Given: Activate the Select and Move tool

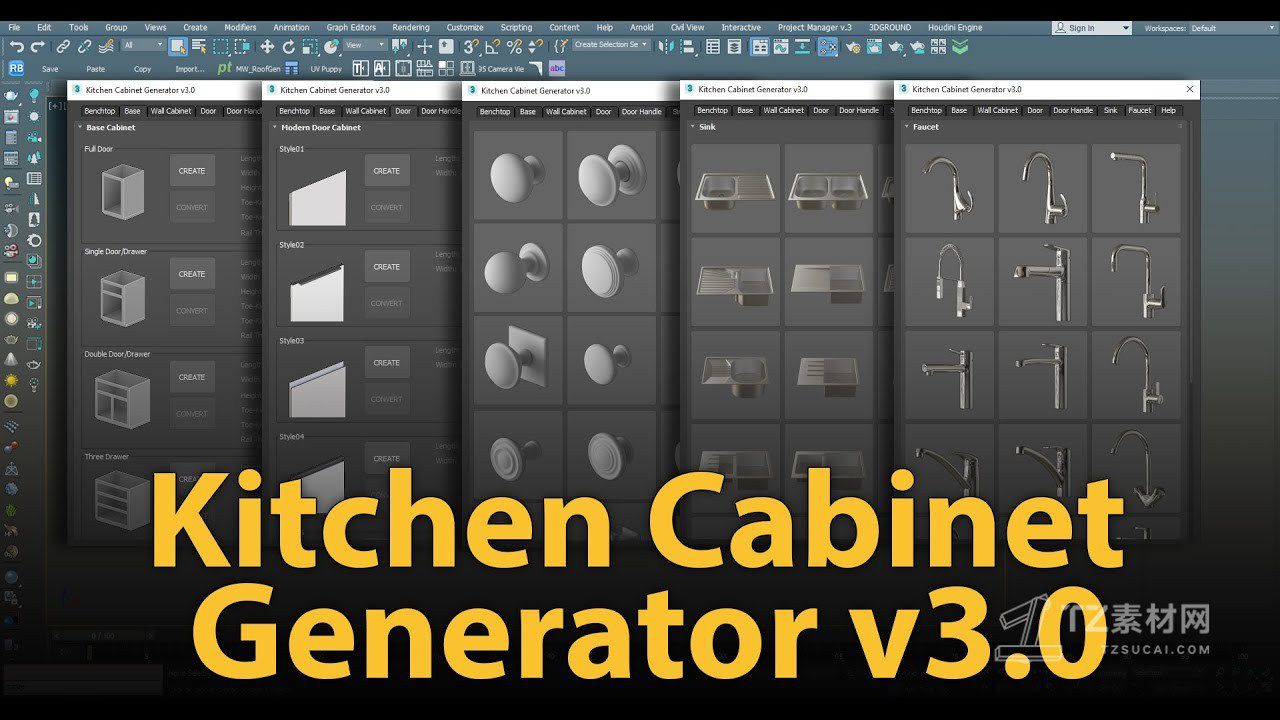Looking at the screenshot, I should pos(267,46).
